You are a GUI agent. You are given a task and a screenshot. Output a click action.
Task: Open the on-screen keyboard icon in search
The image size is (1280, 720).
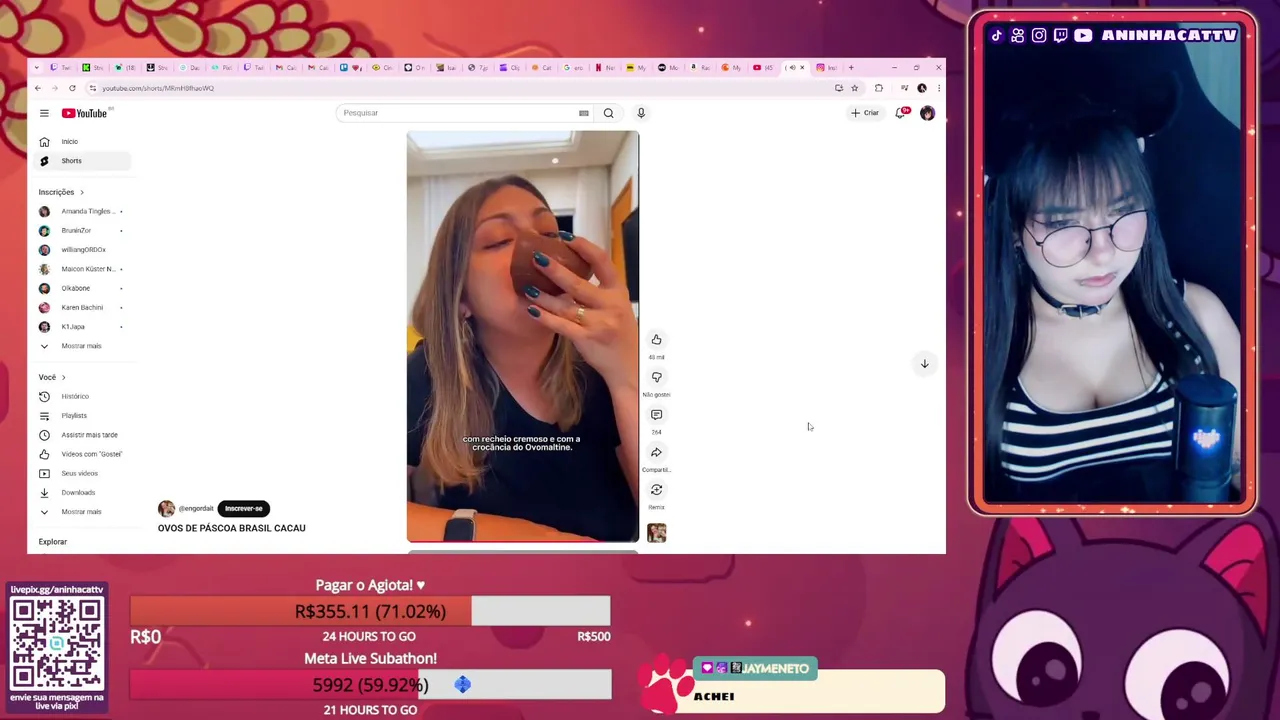[584, 113]
